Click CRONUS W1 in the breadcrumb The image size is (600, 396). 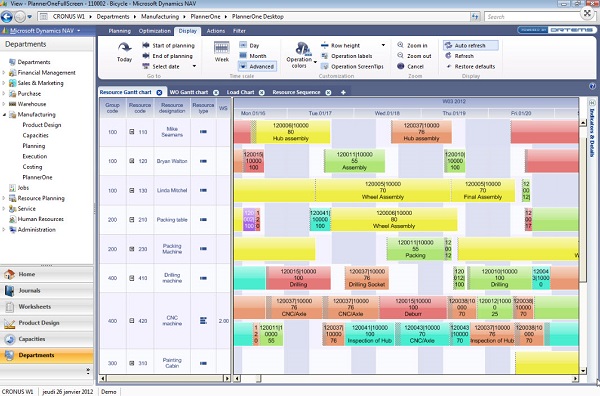tap(69, 16)
